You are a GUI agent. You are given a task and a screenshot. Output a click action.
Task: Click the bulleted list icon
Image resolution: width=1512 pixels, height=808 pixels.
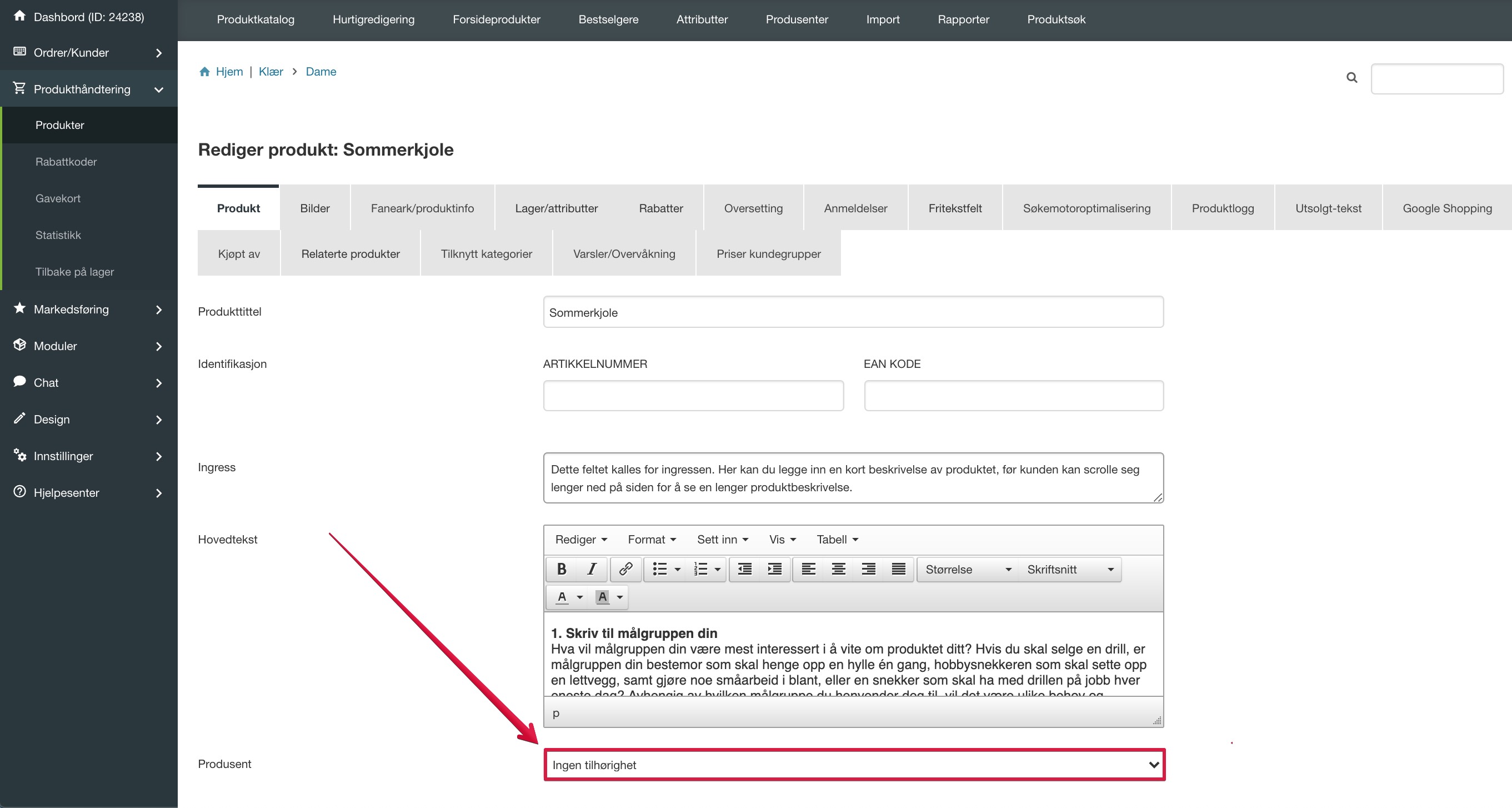click(660, 569)
